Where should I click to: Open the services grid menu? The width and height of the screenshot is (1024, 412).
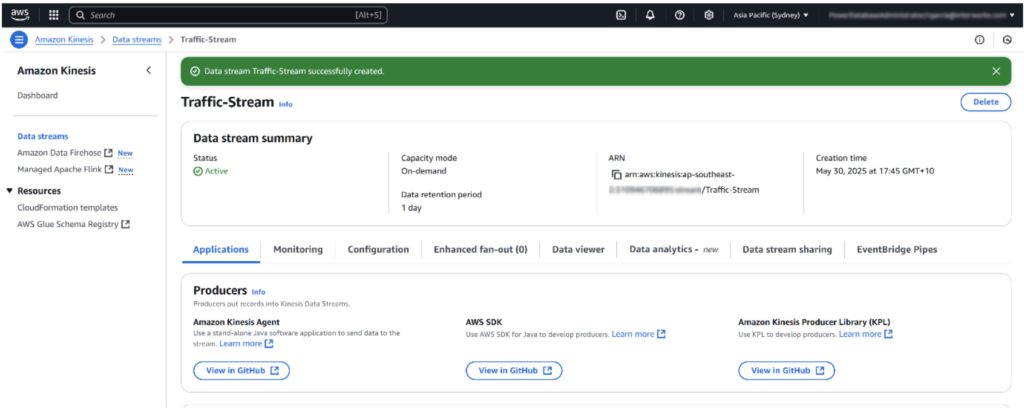pos(54,14)
